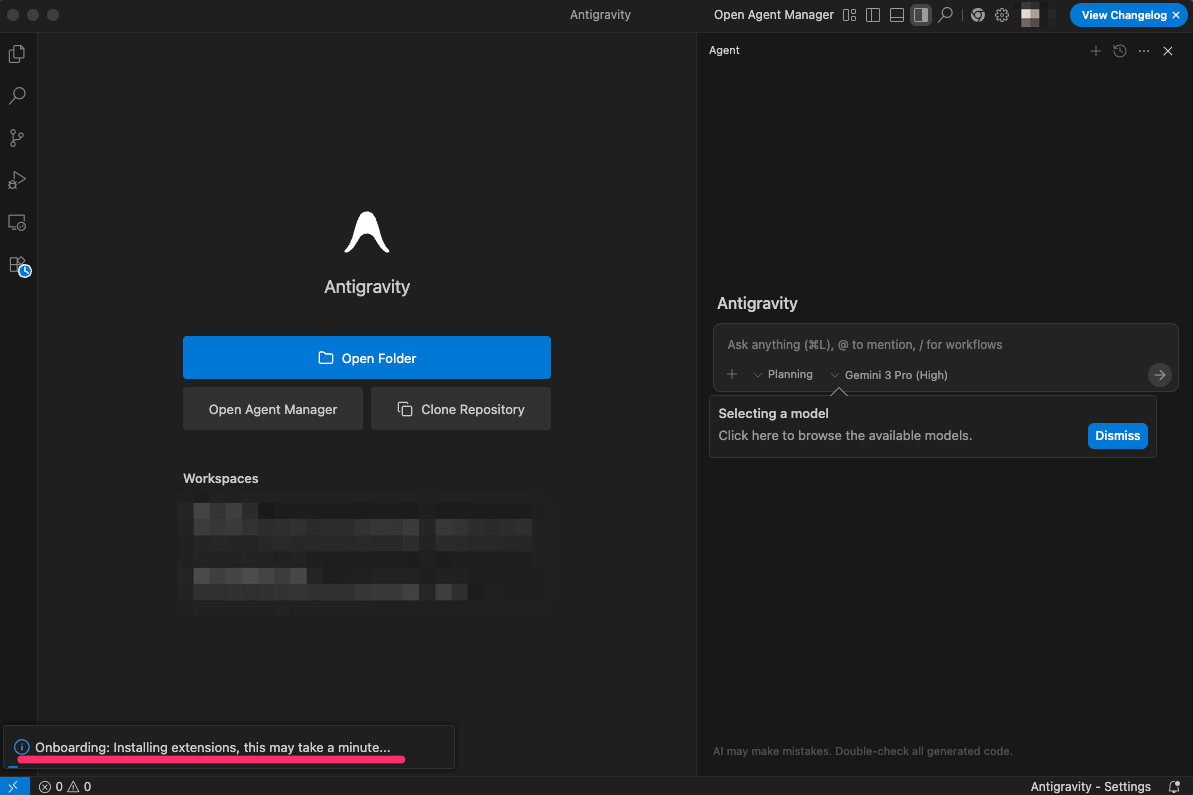Click the Clone Repository button
The image size is (1193, 795).
[x=461, y=409]
